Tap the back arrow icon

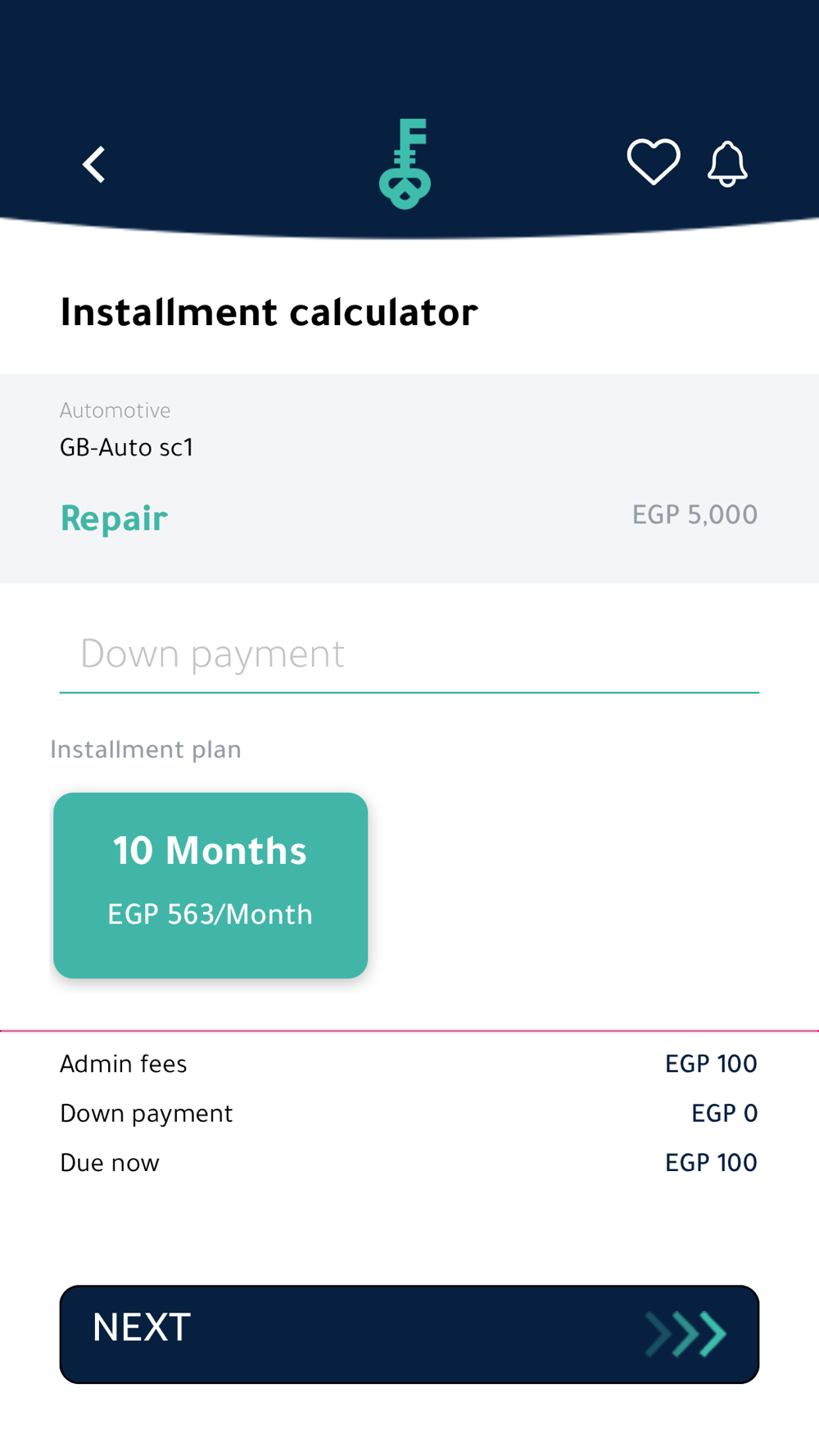click(94, 165)
